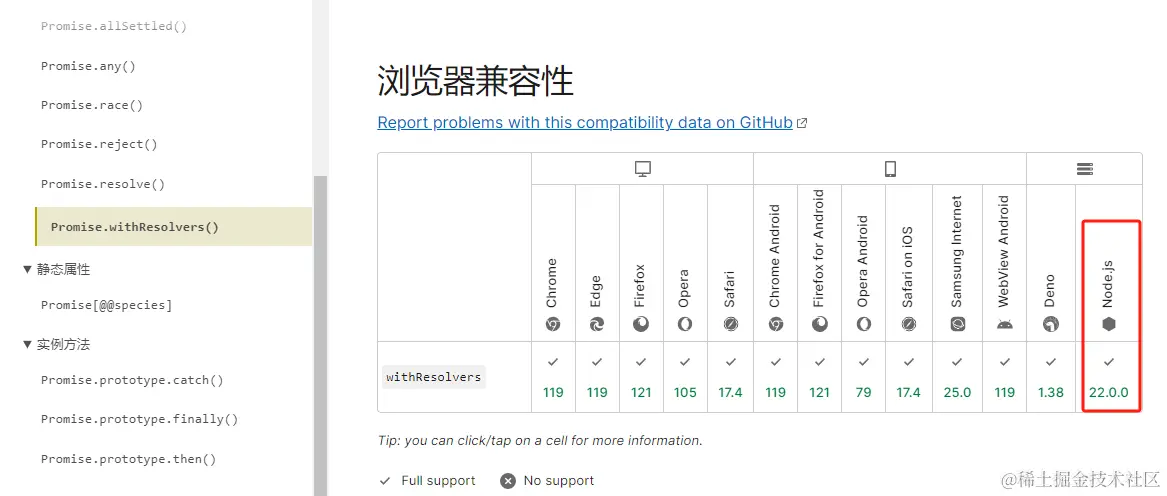Click the WebView Android robot icon
1167x496 pixels.
click(1004, 324)
